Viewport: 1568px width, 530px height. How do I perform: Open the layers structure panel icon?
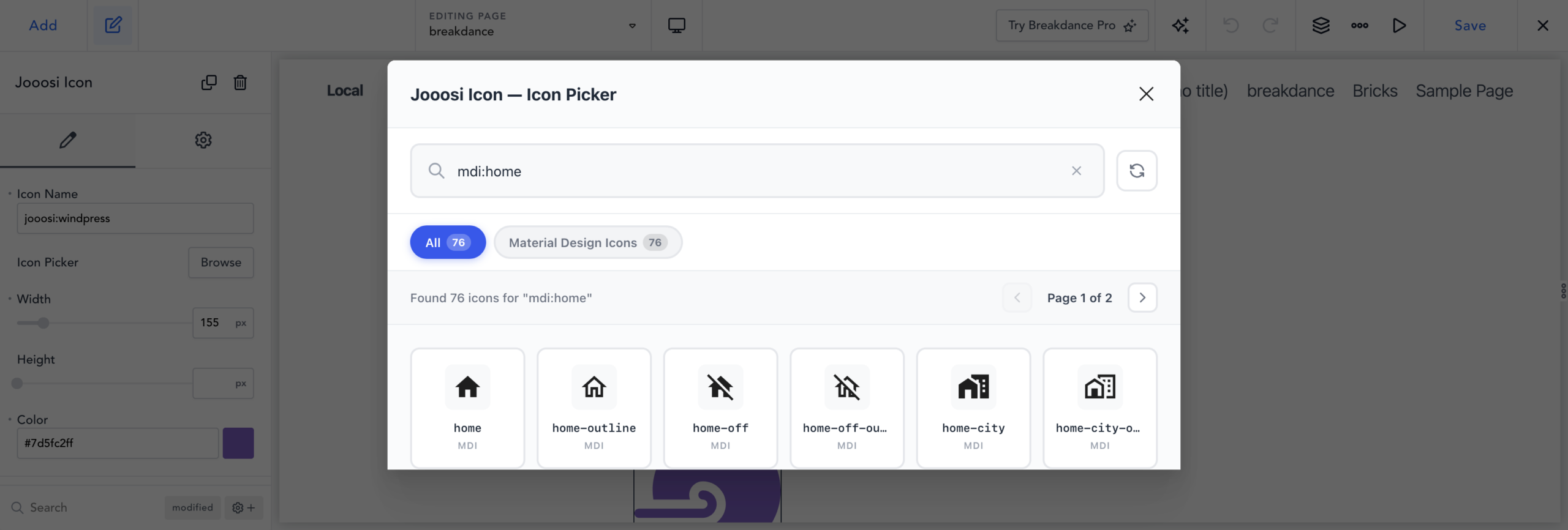1321,25
